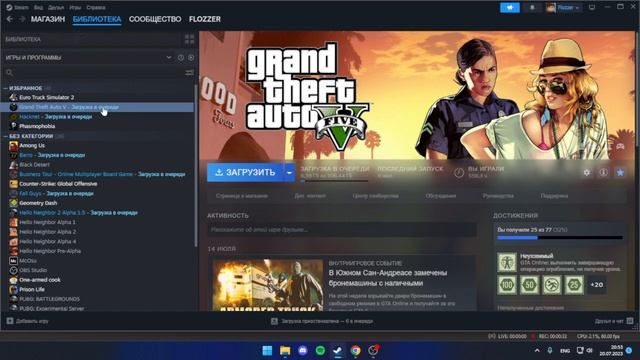Open ИГРЫ И ПРОГРАММЫ dropdown chevron

click(169, 58)
